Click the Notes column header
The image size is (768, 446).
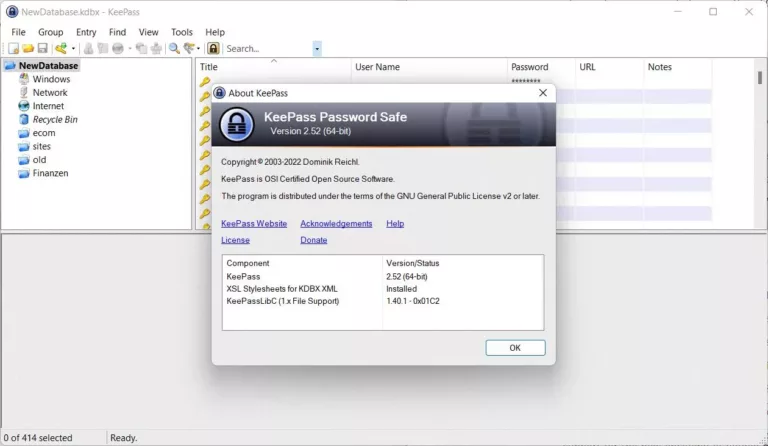click(678, 67)
